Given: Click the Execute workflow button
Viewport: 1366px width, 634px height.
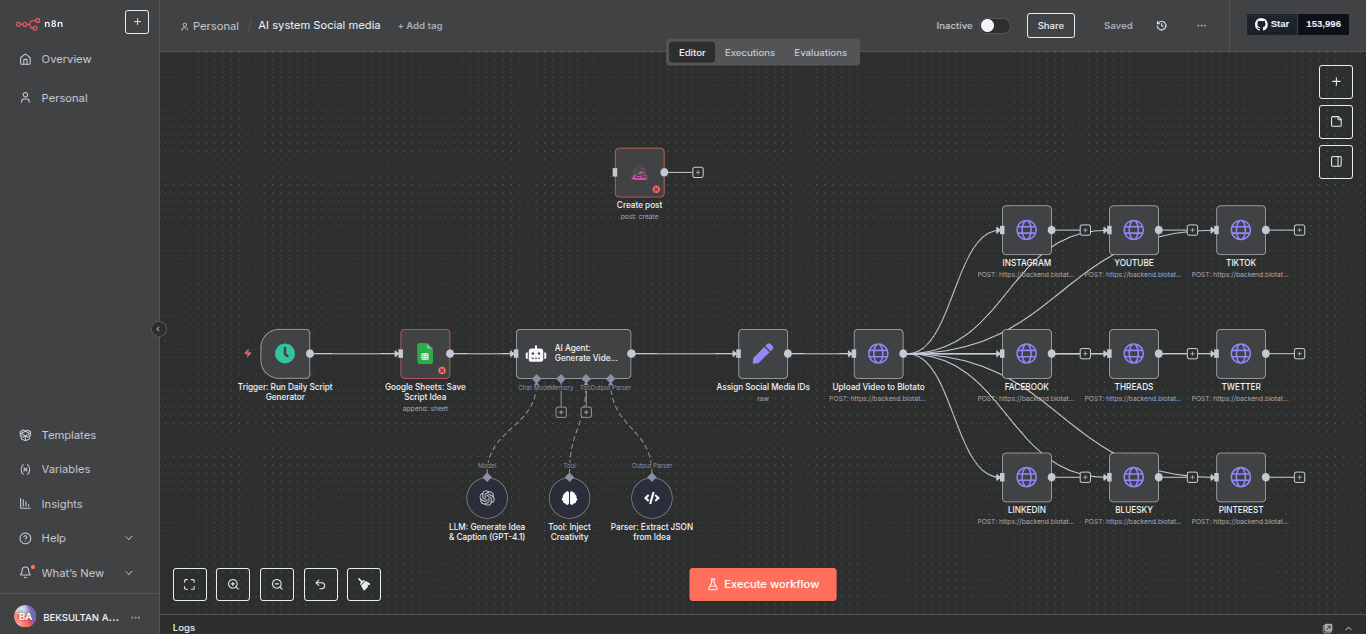Looking at the screenshot, I should [762, 584].
